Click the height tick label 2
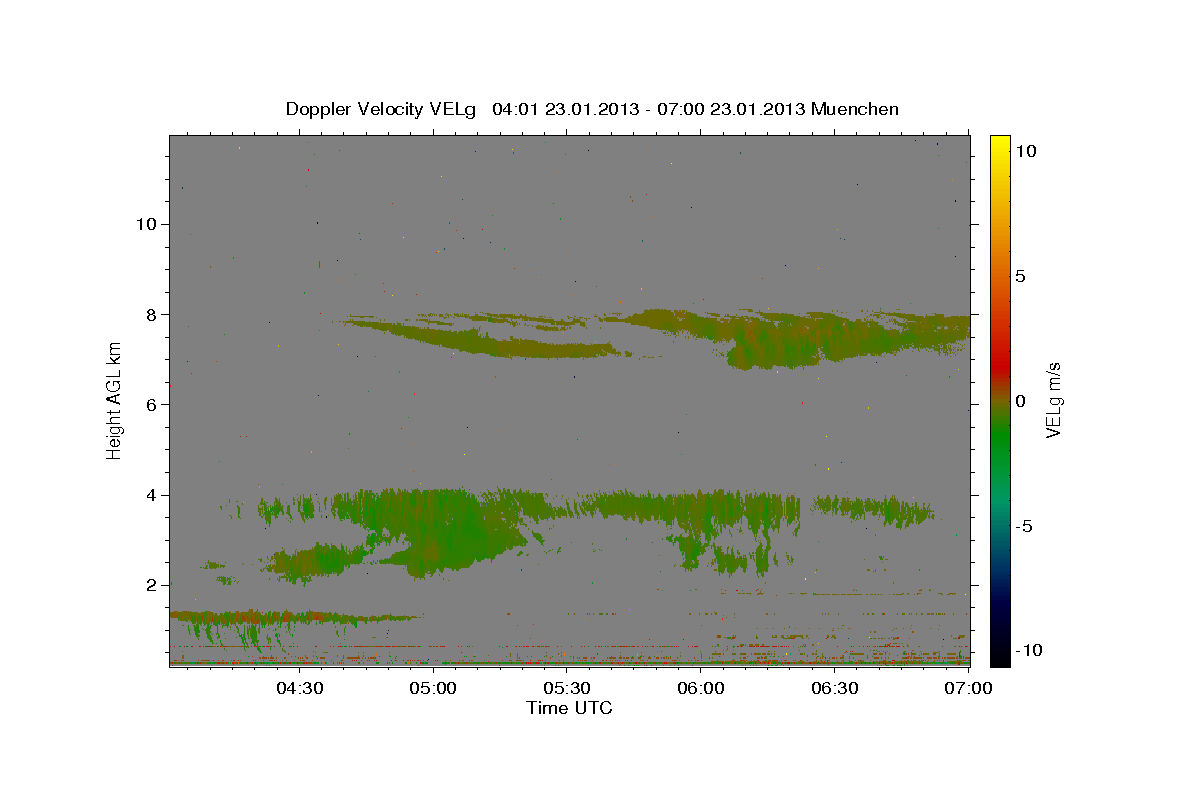This screenshot has height=800, width=1200. (153, 585)
